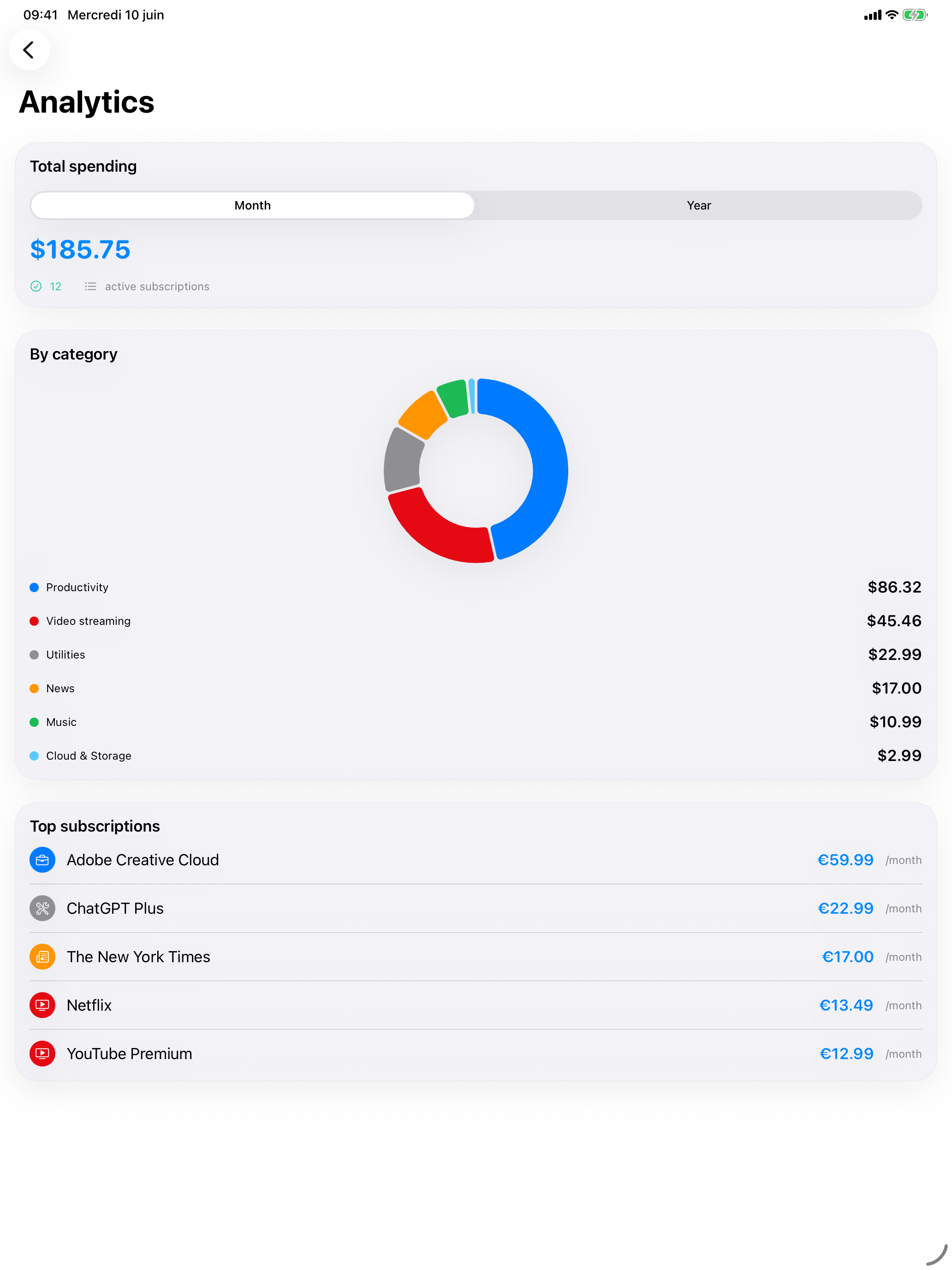
Task: Tap the New York Times newspaper icon
Action: [42, 957]
